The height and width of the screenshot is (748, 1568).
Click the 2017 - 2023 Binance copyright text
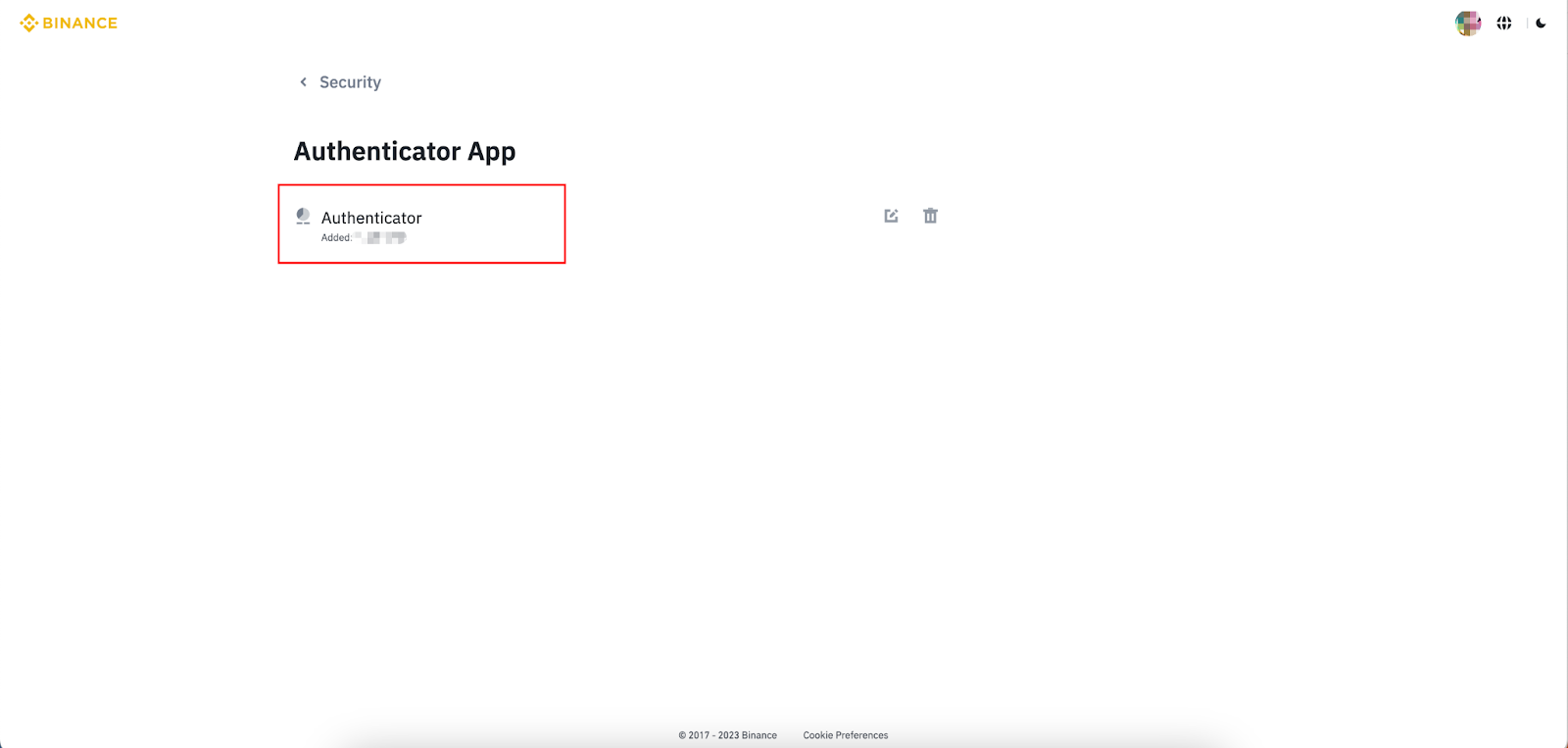[x=727, y=735]
